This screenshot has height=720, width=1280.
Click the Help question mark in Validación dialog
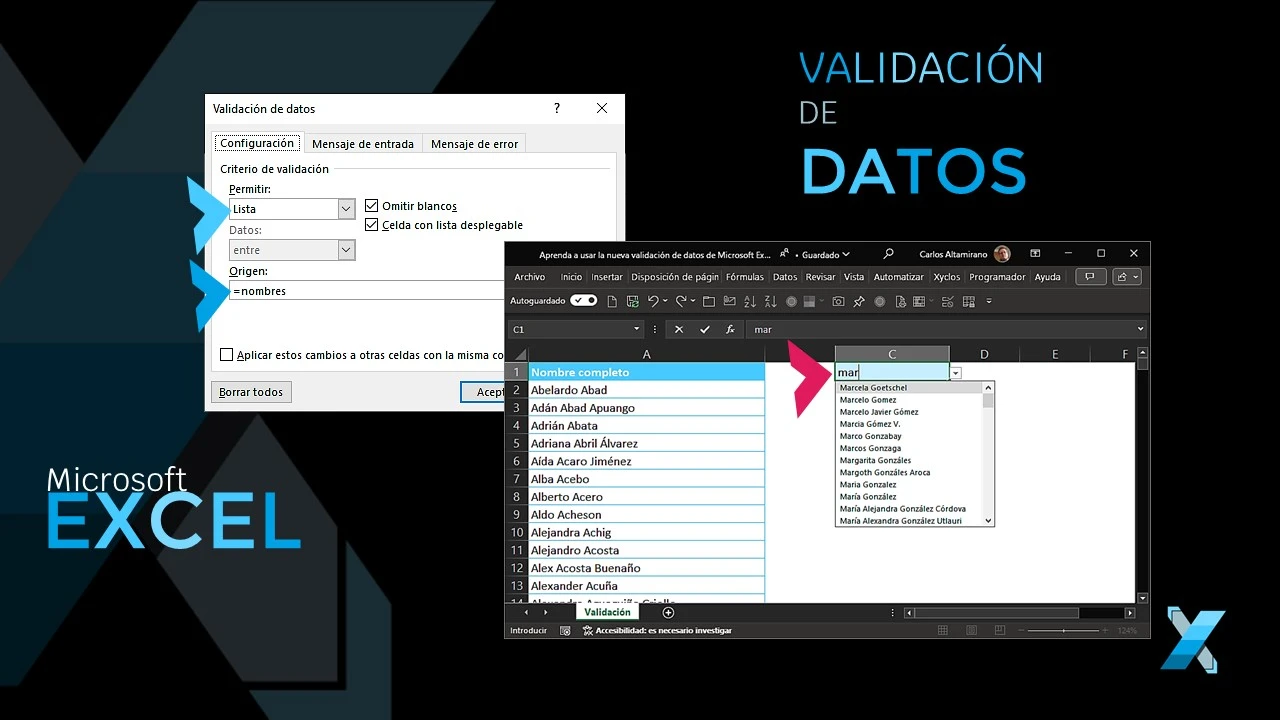tap(557, 108)
